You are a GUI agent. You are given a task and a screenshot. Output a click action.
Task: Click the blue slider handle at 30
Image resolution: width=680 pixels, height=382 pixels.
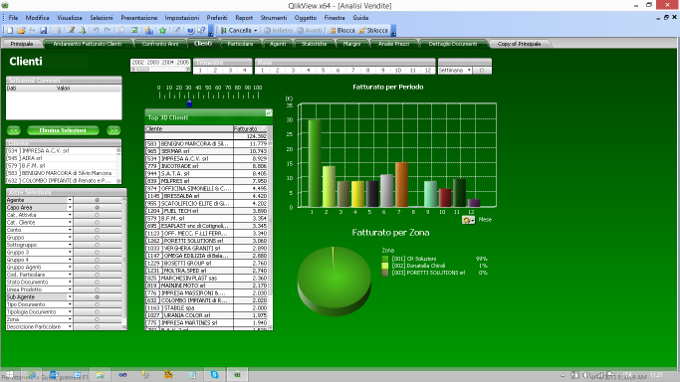pyautogui.click(x=190, y=104)
